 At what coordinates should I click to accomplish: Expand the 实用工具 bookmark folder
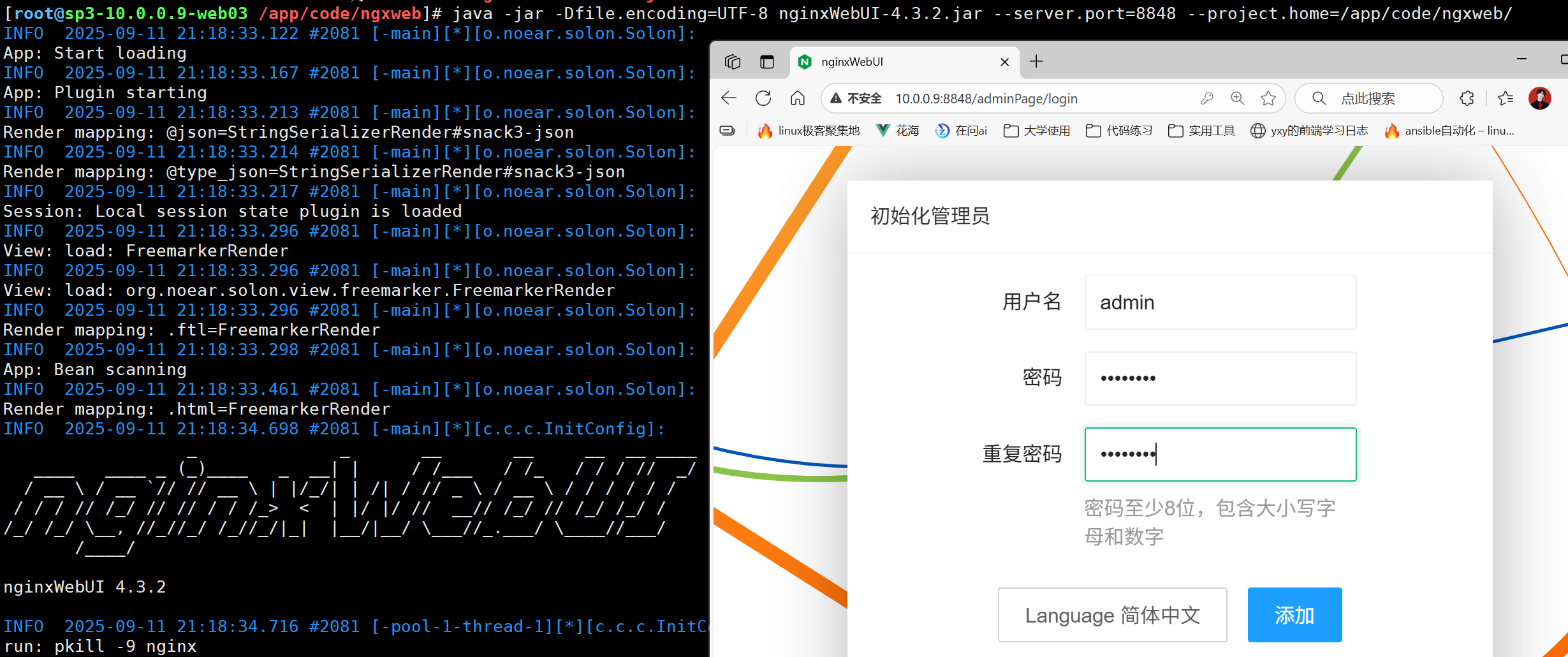pos(1201,131)
